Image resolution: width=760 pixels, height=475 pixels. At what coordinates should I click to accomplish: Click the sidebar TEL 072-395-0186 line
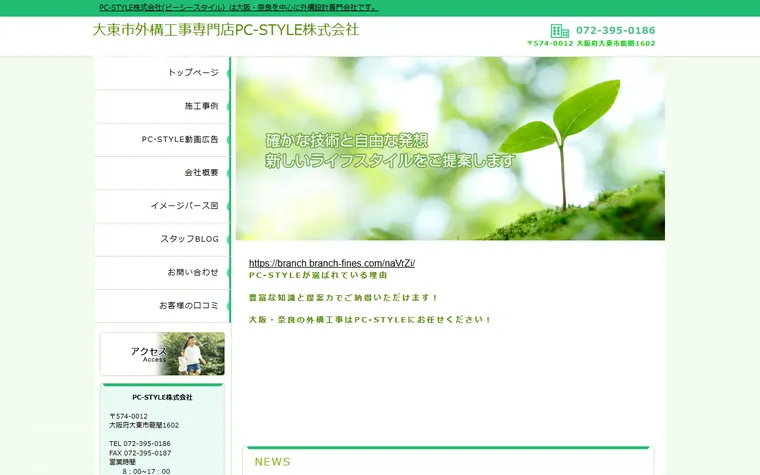point(140,443)
